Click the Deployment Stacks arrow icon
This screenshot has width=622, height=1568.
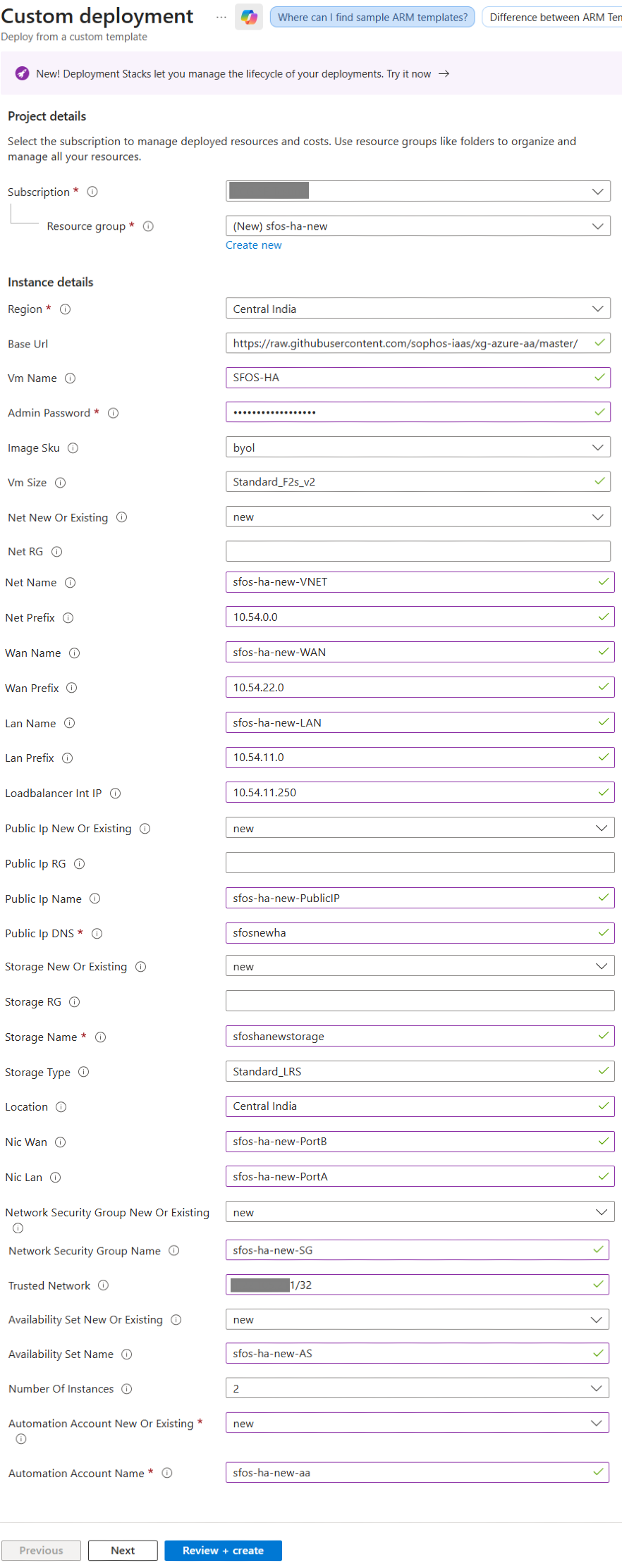(444, 74)
